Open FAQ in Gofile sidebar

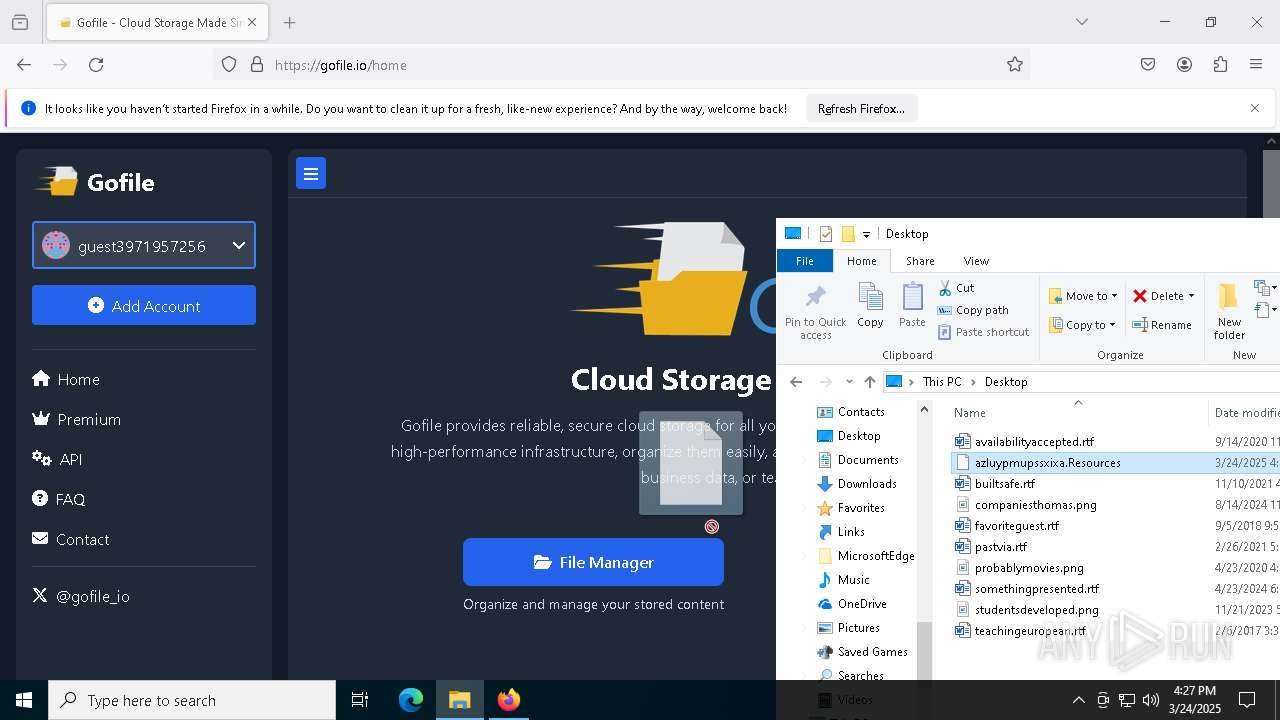[59, 499]
